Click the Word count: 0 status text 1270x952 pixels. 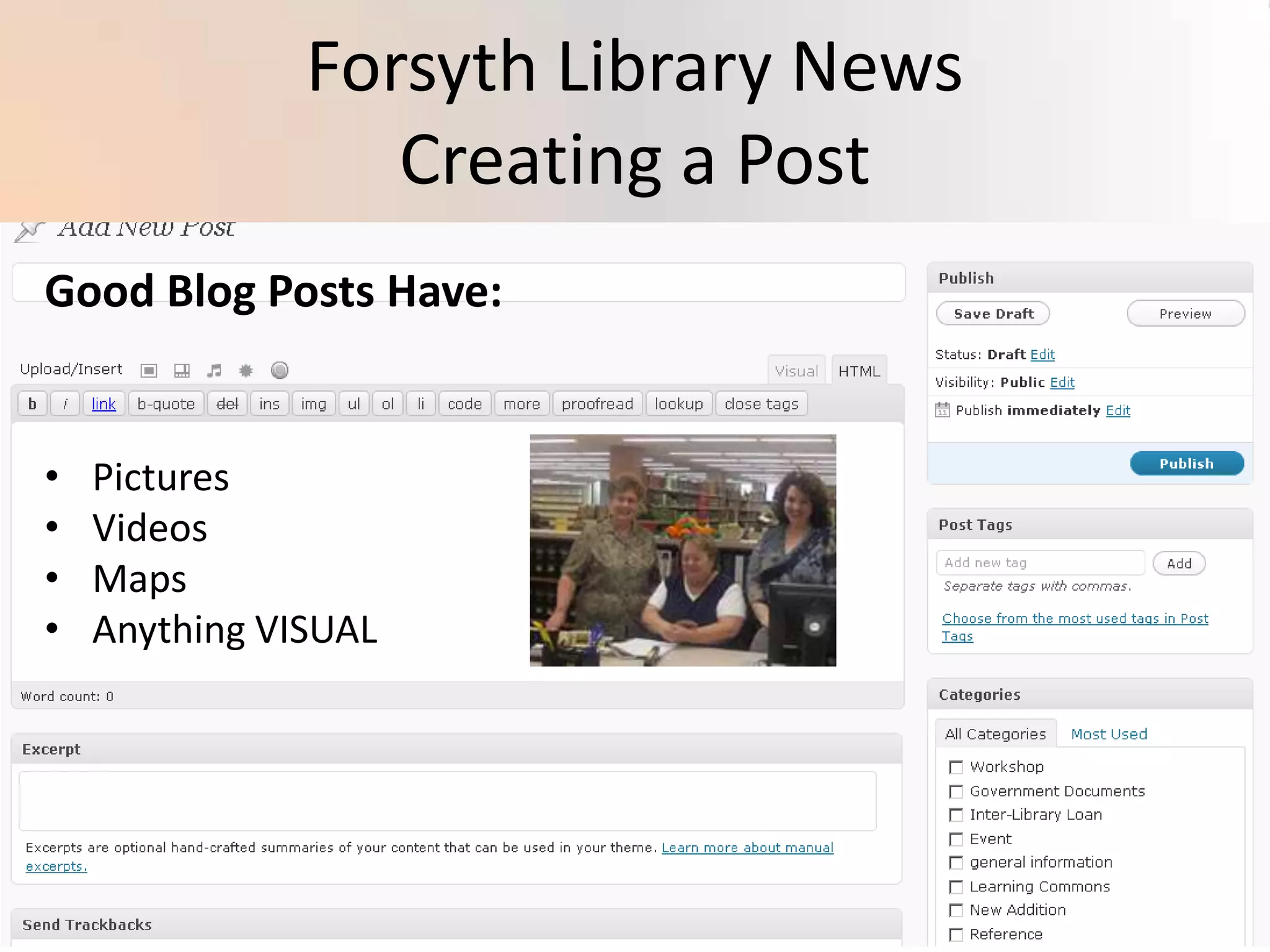pyautogui.click(x=67, y=697)
